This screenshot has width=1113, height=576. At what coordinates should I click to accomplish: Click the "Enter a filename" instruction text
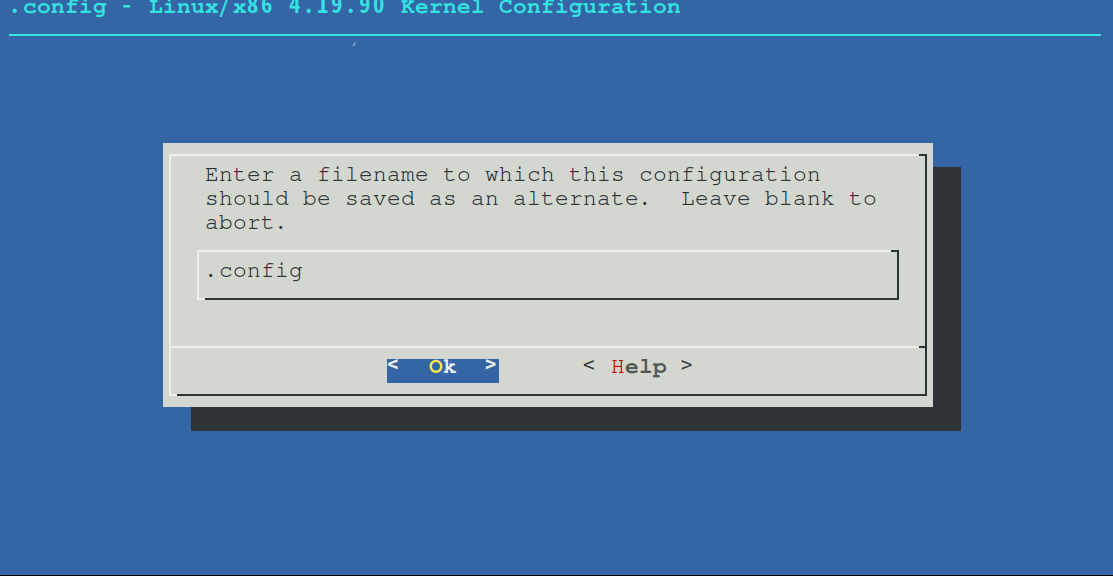click(317, 175)
